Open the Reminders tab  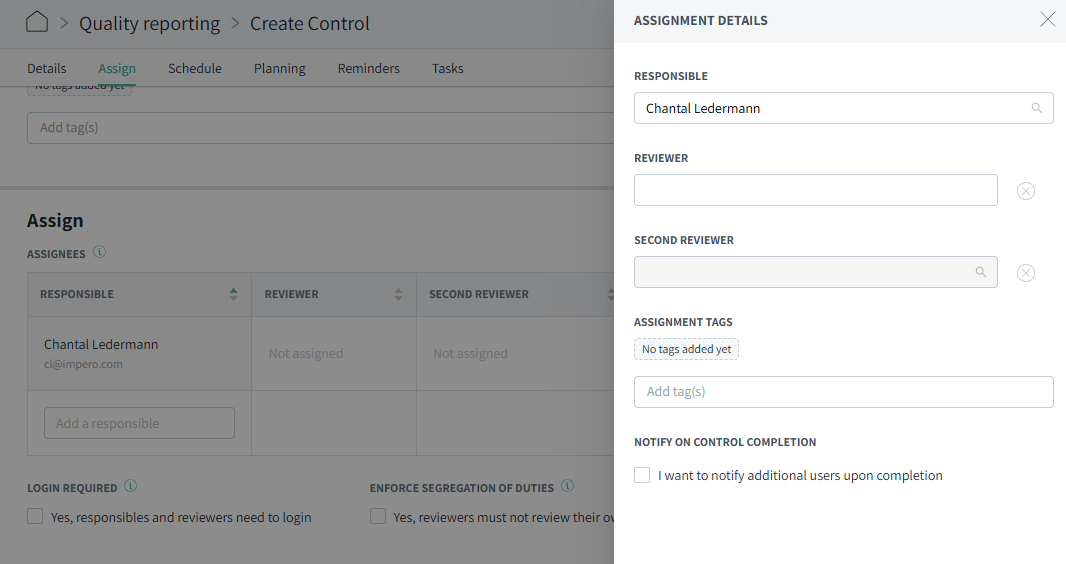click(368, 69)
